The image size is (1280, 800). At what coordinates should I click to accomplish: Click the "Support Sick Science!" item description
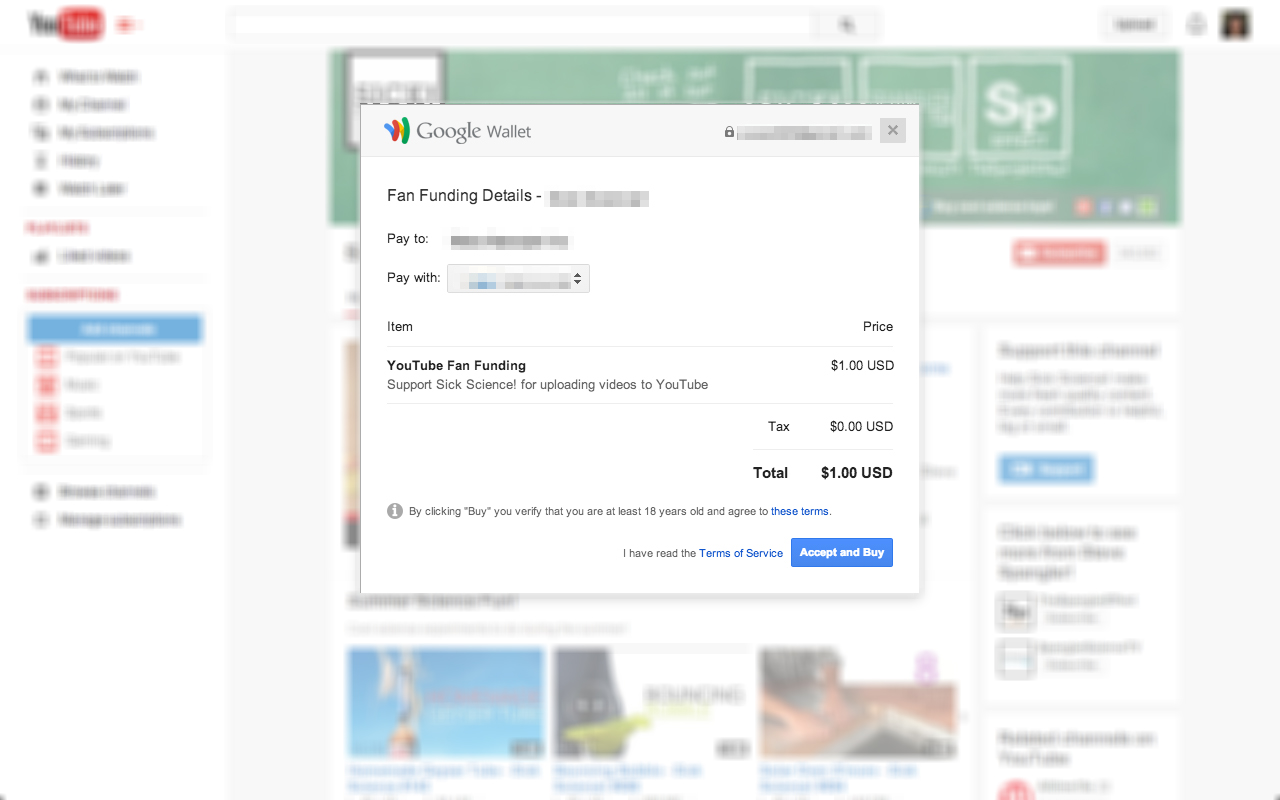click(x=547, y=384)
